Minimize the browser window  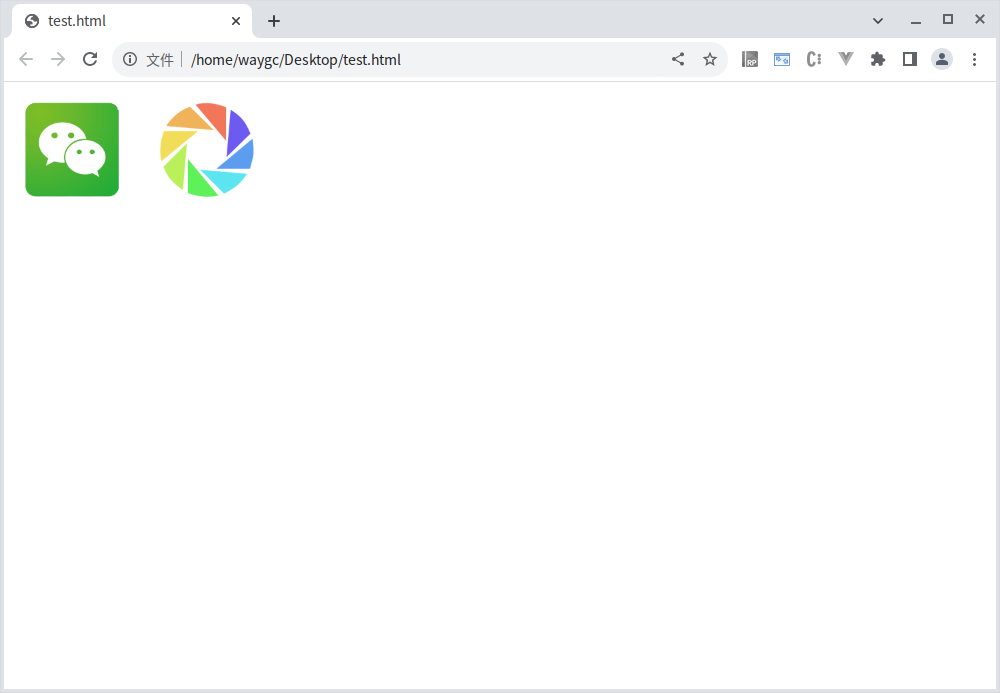(x=916, y=21)
